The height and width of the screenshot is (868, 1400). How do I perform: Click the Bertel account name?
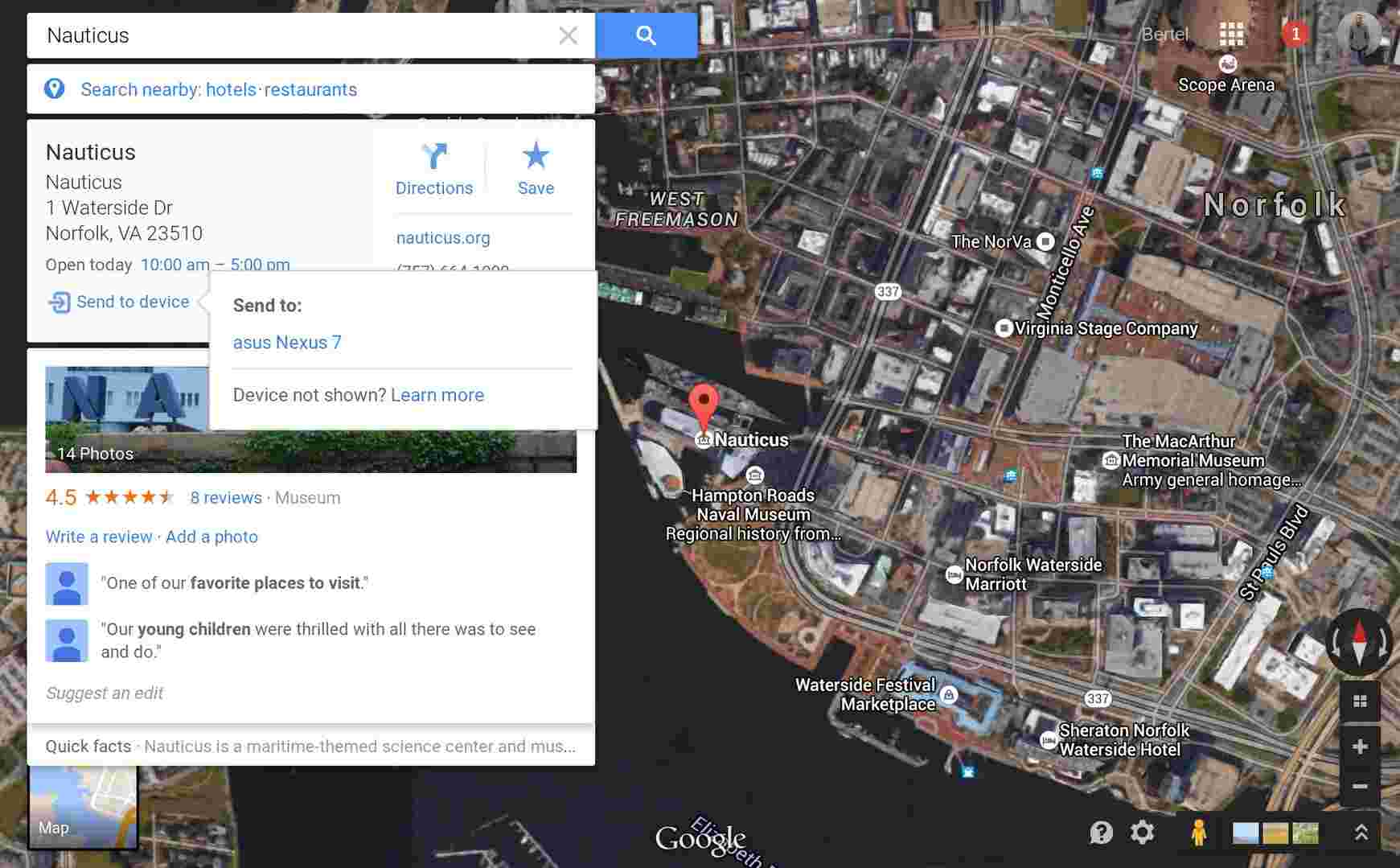click(x=1164, y=34)
